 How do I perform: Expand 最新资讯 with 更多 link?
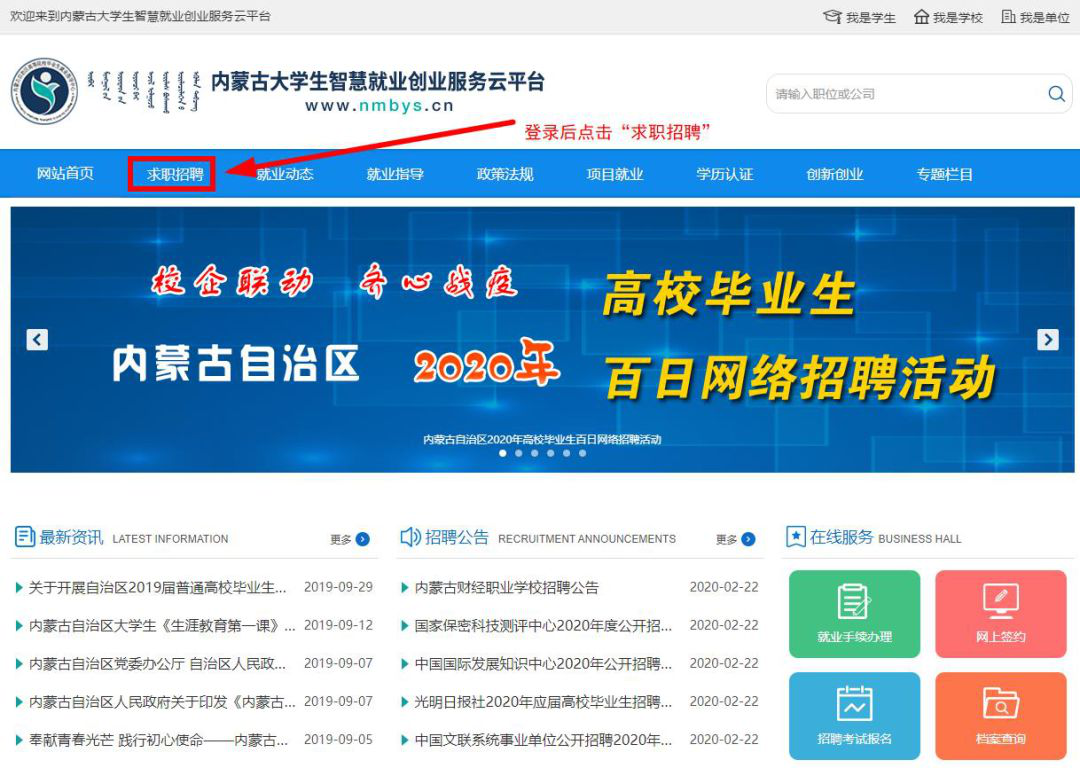click(349, 539)
